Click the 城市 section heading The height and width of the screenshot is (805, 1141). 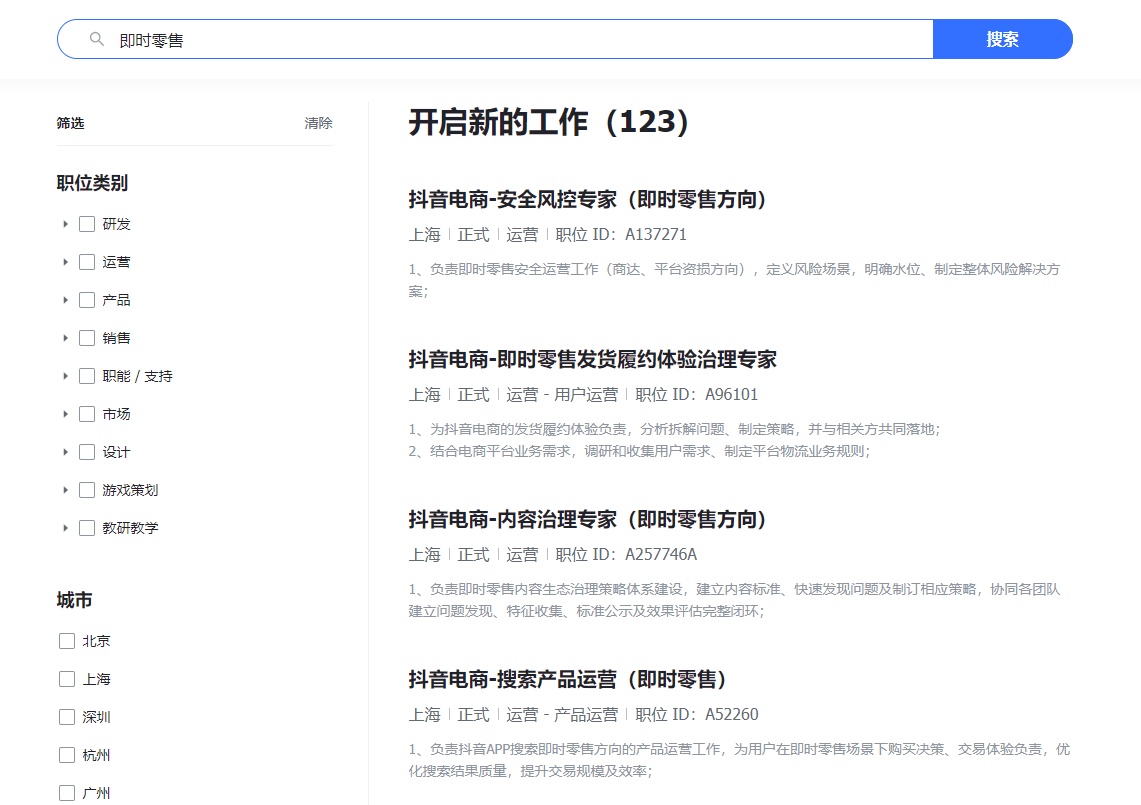pos(74,600)
